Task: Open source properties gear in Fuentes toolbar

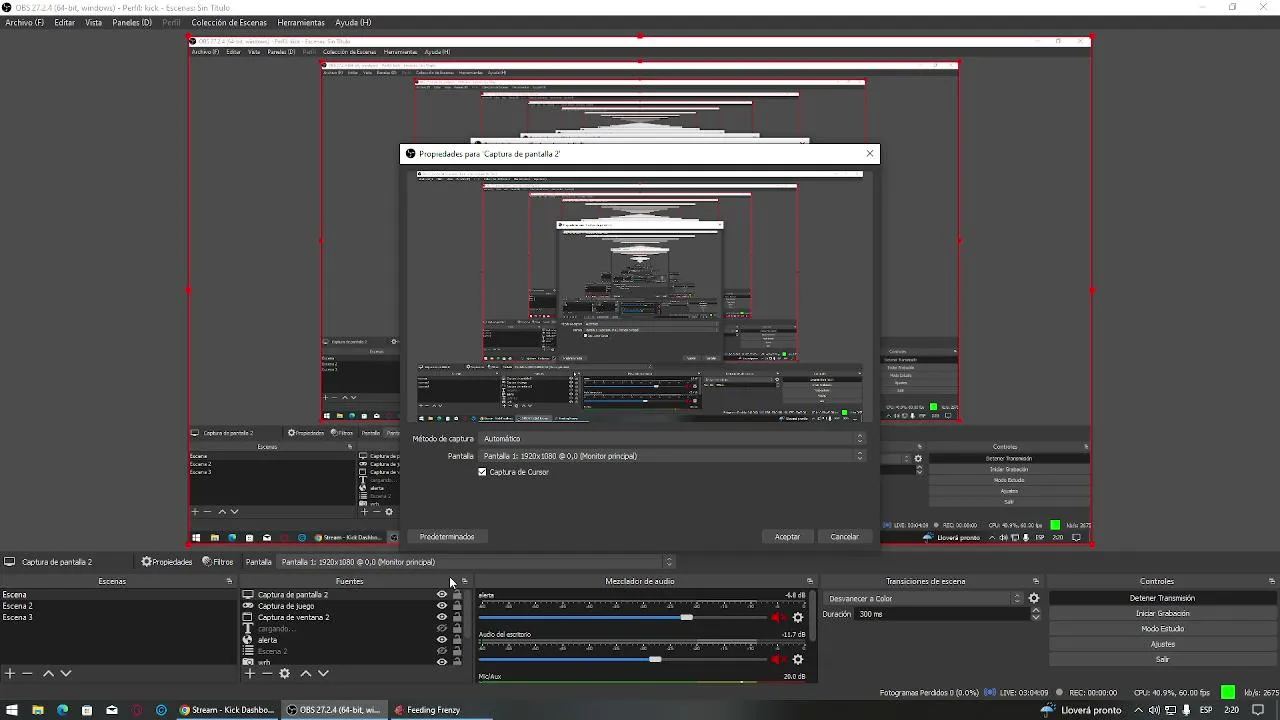Action: (x=285, y=674)
